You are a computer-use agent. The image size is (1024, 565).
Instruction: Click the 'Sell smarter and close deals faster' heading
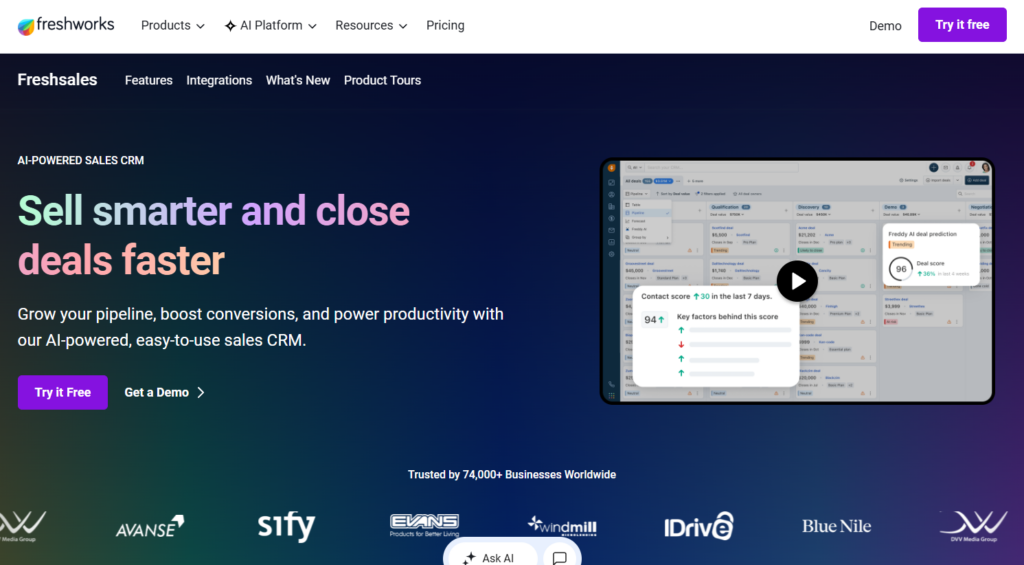tap(214, 235)
